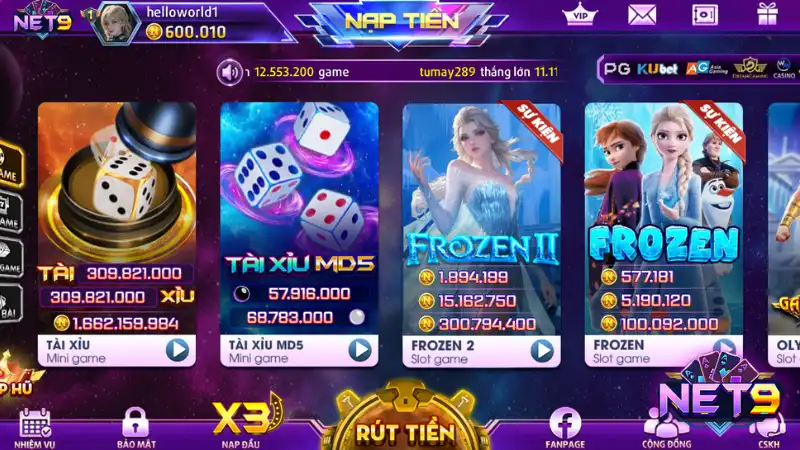Open Cộng Đồng community icon
800x450 pixels.
(x=666, y=431)
